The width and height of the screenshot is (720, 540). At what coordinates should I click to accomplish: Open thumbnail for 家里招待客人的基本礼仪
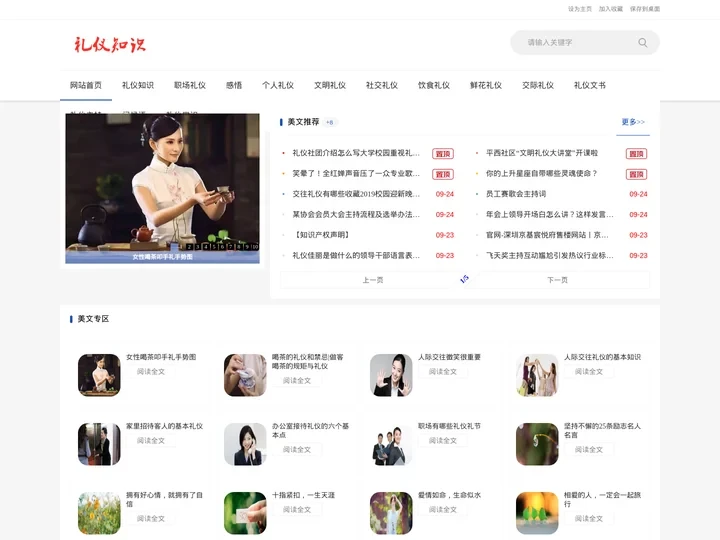coord(99,444)
